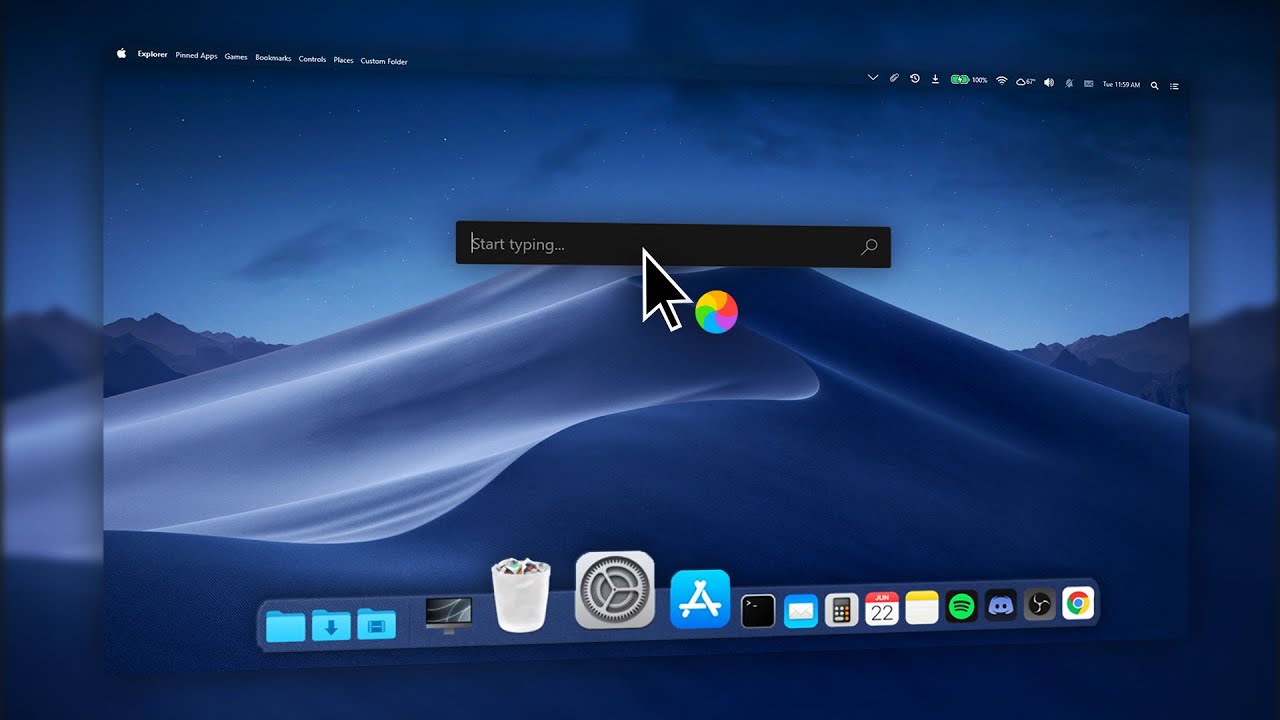Click the keyboard input tray icon

click(x=1088, y=84)
